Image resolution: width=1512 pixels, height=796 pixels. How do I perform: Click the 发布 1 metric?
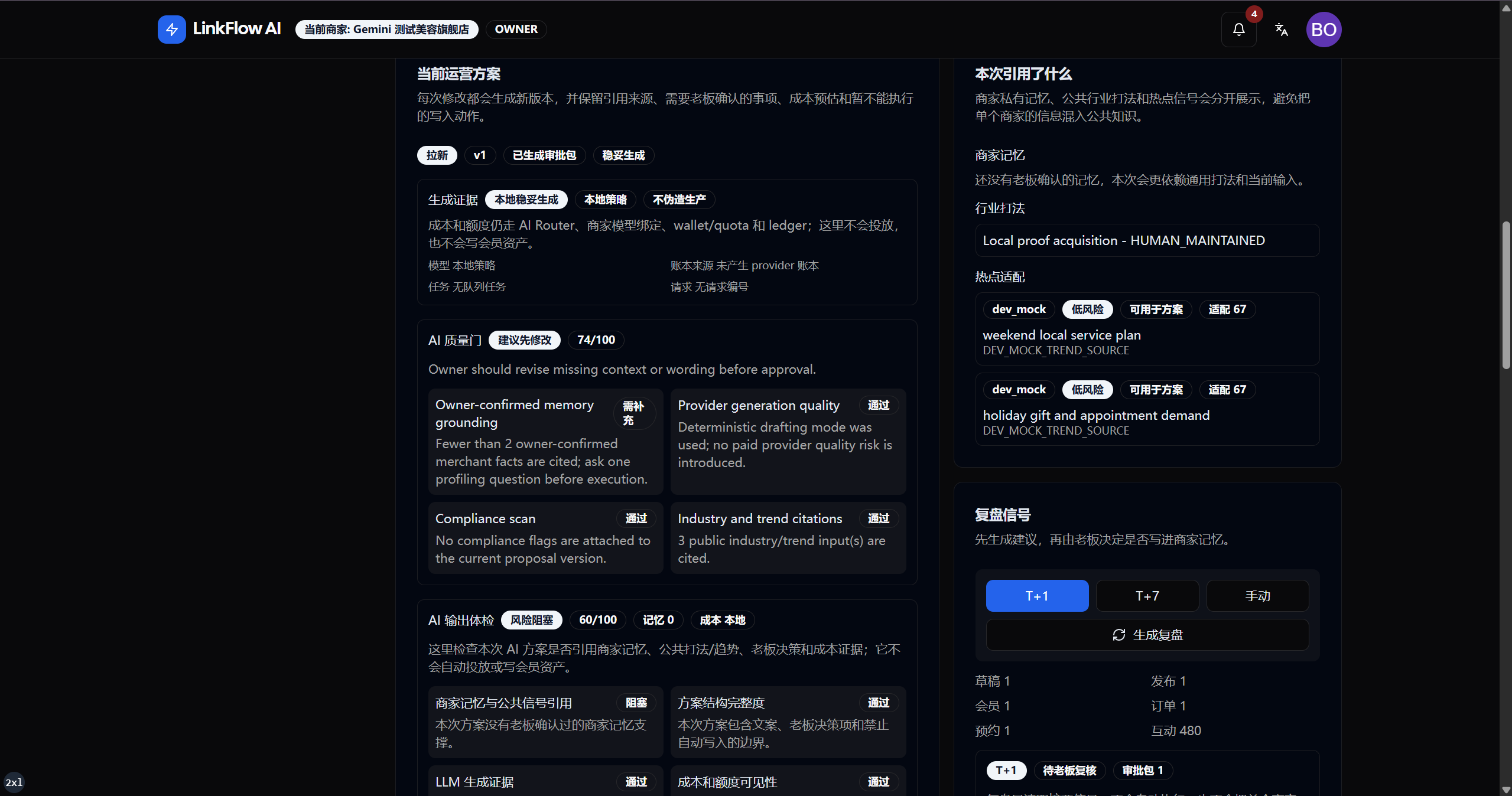point(1168,681)
